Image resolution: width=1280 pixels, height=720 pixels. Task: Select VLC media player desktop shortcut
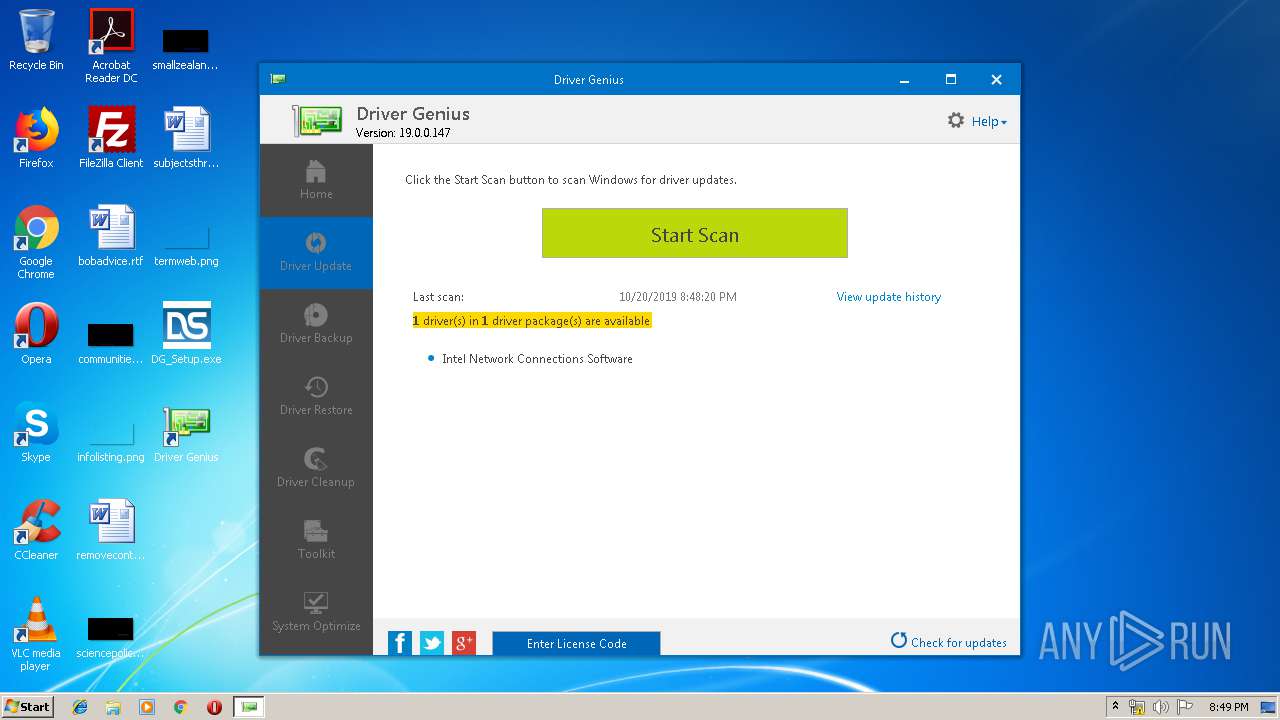click(36, 634)
